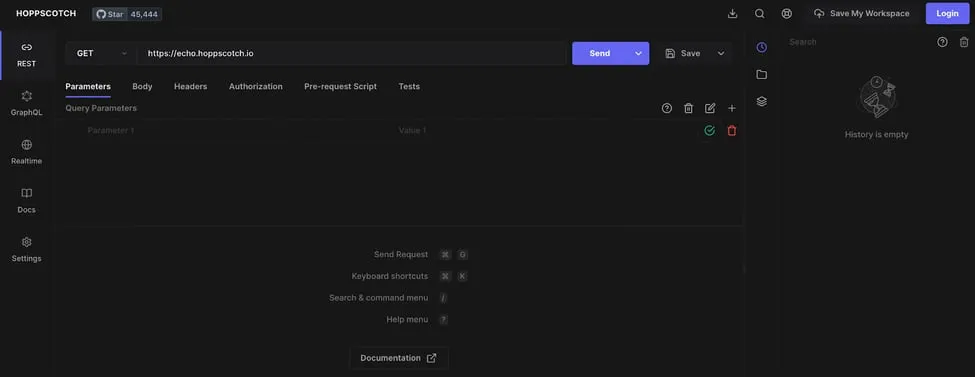975x377 pixels.
Task: Open the Realtime section in sidebar
Action: [x=26, y=152]
